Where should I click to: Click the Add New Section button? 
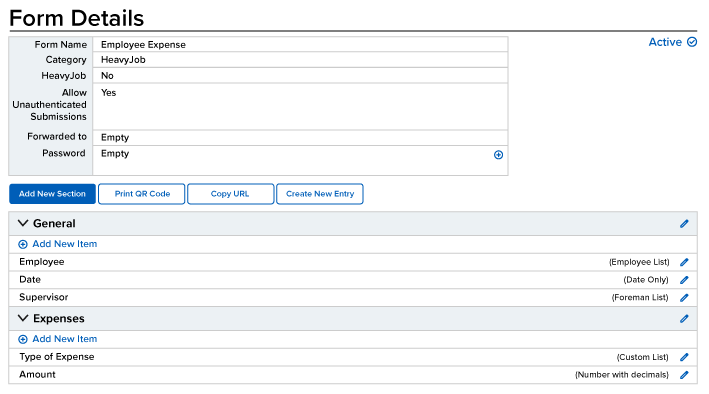coord(52,194)
